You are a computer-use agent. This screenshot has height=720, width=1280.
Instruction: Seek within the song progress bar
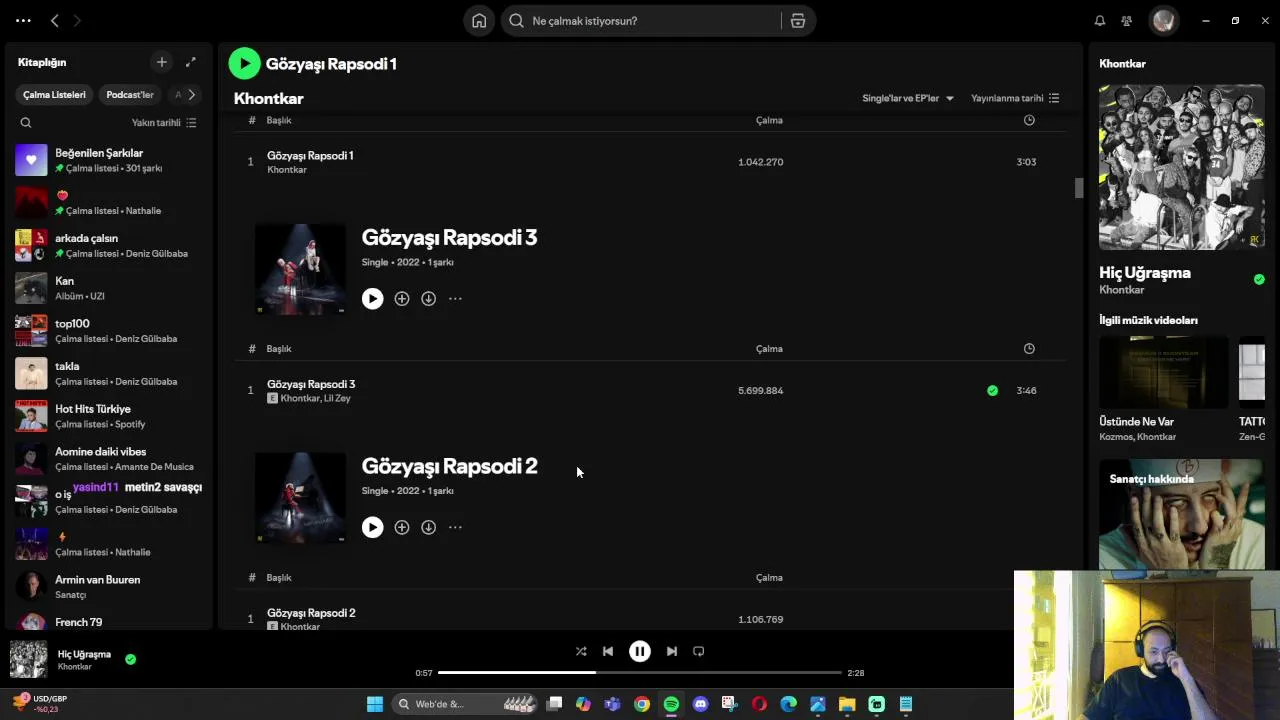640,673
